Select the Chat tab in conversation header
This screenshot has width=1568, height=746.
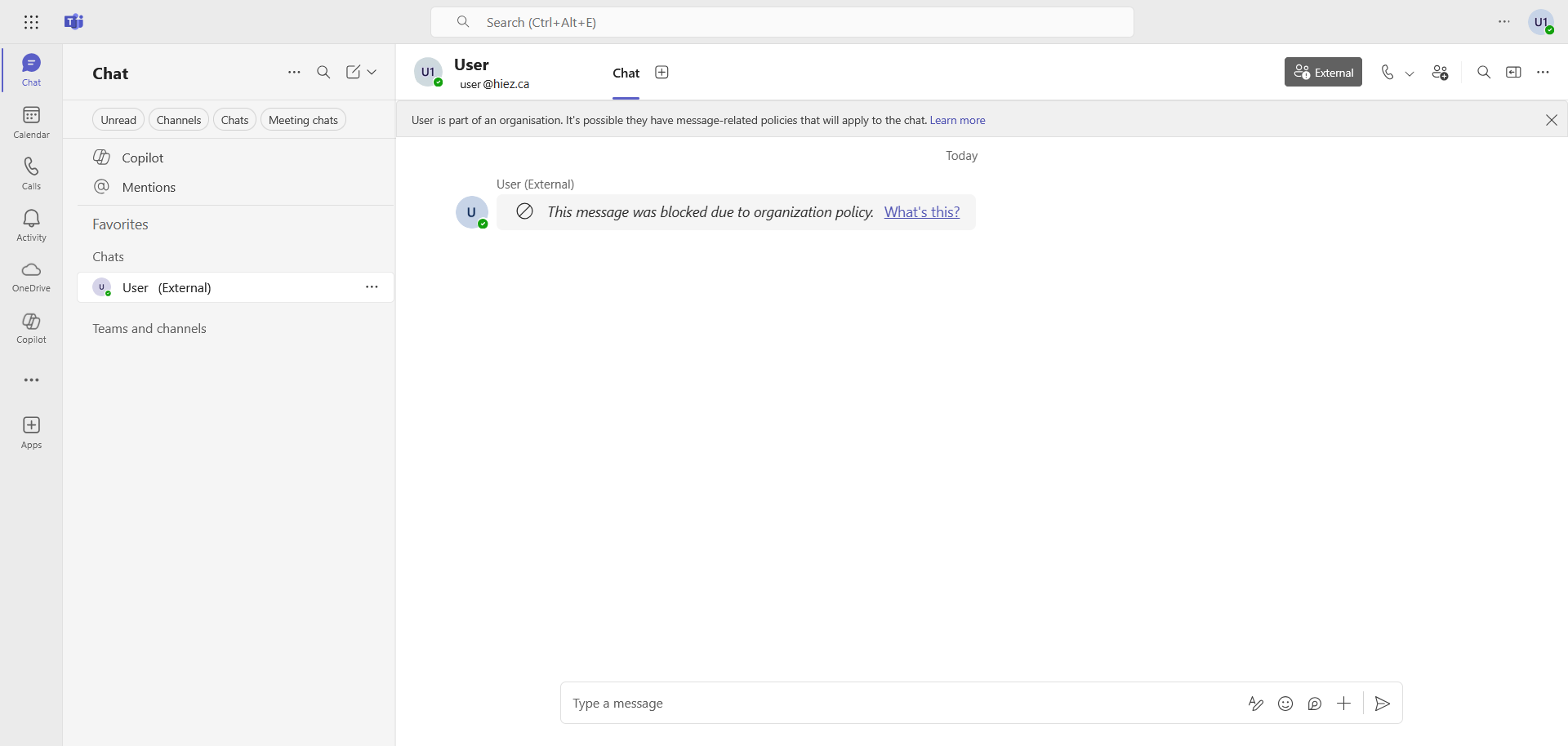pos(626,73)
